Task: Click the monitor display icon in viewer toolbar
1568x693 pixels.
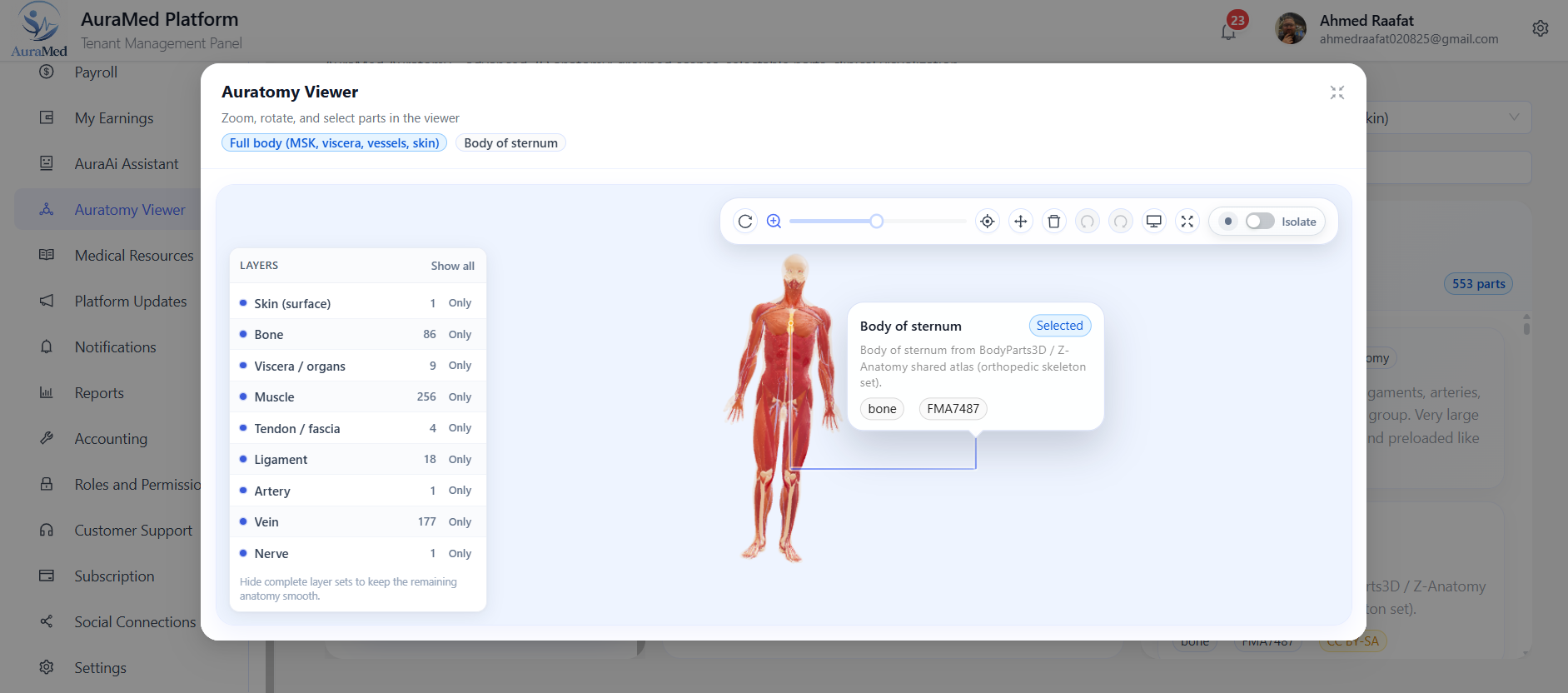Action: [x=1154, y=222]
